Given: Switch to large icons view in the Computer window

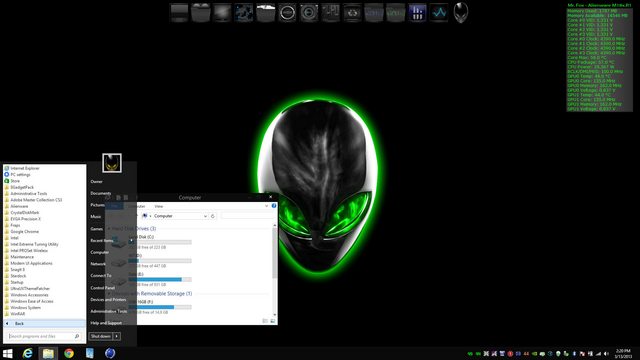Looking at the screenshot, I should [273, 321].
